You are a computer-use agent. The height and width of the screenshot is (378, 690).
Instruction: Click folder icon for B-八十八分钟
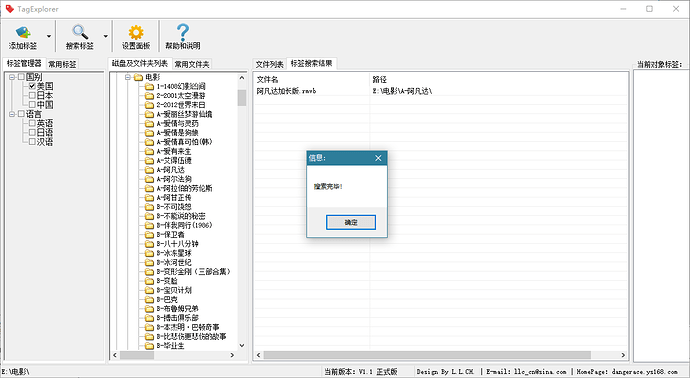(x=150, y=244)
